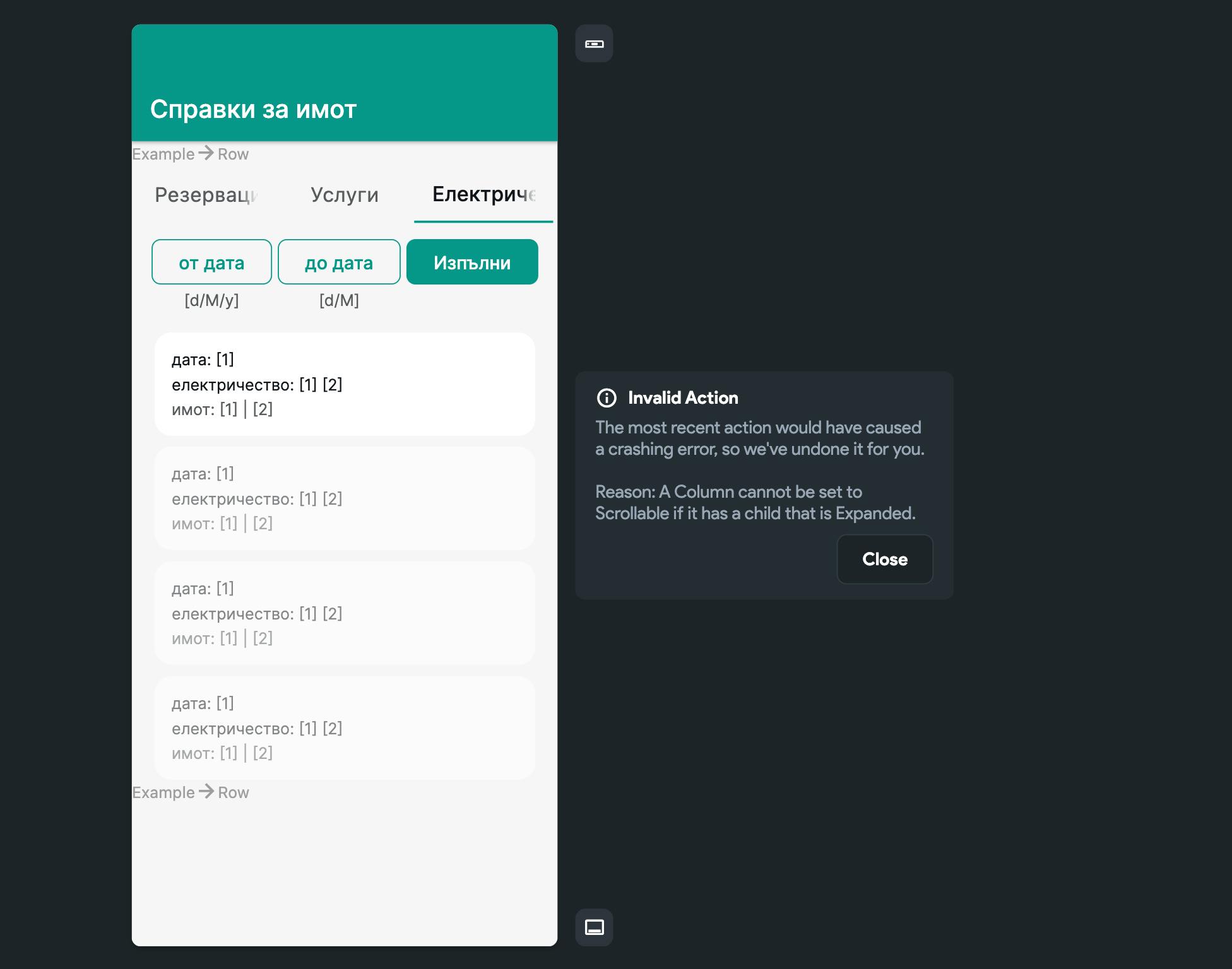
Task: Click the [d/M] date label
Action: 339,300
